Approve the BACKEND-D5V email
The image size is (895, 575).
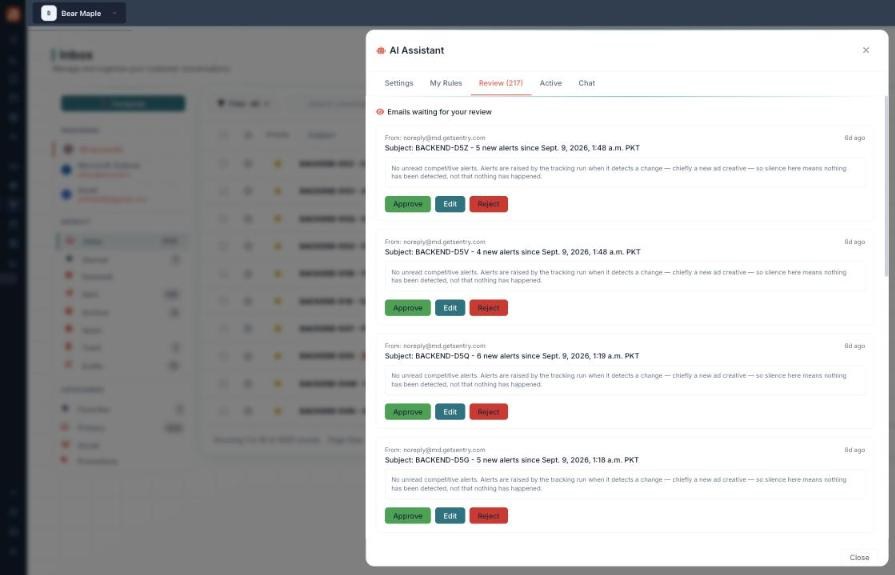[408, 308]
